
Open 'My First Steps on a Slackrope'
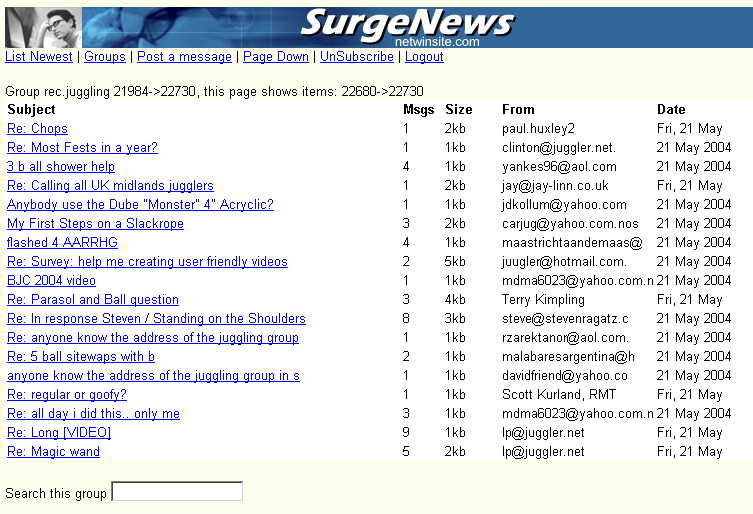[x=95, y=224]
